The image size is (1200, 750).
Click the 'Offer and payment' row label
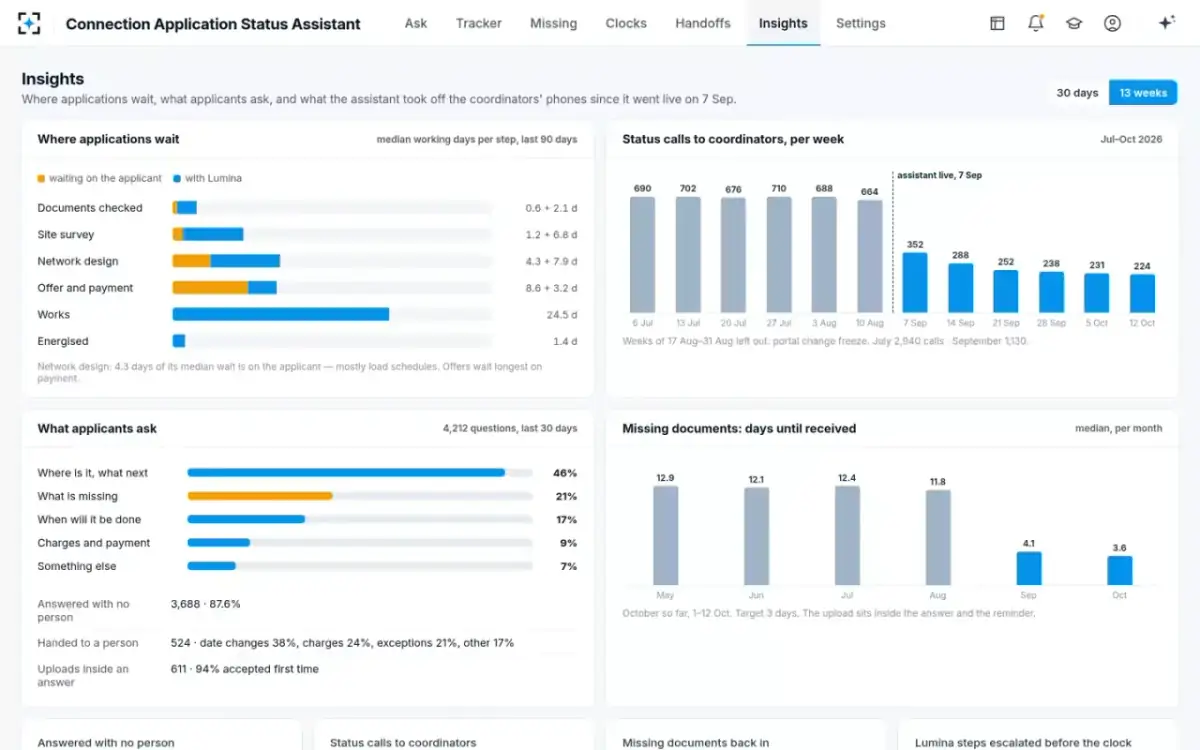click(x=85, y=288)
